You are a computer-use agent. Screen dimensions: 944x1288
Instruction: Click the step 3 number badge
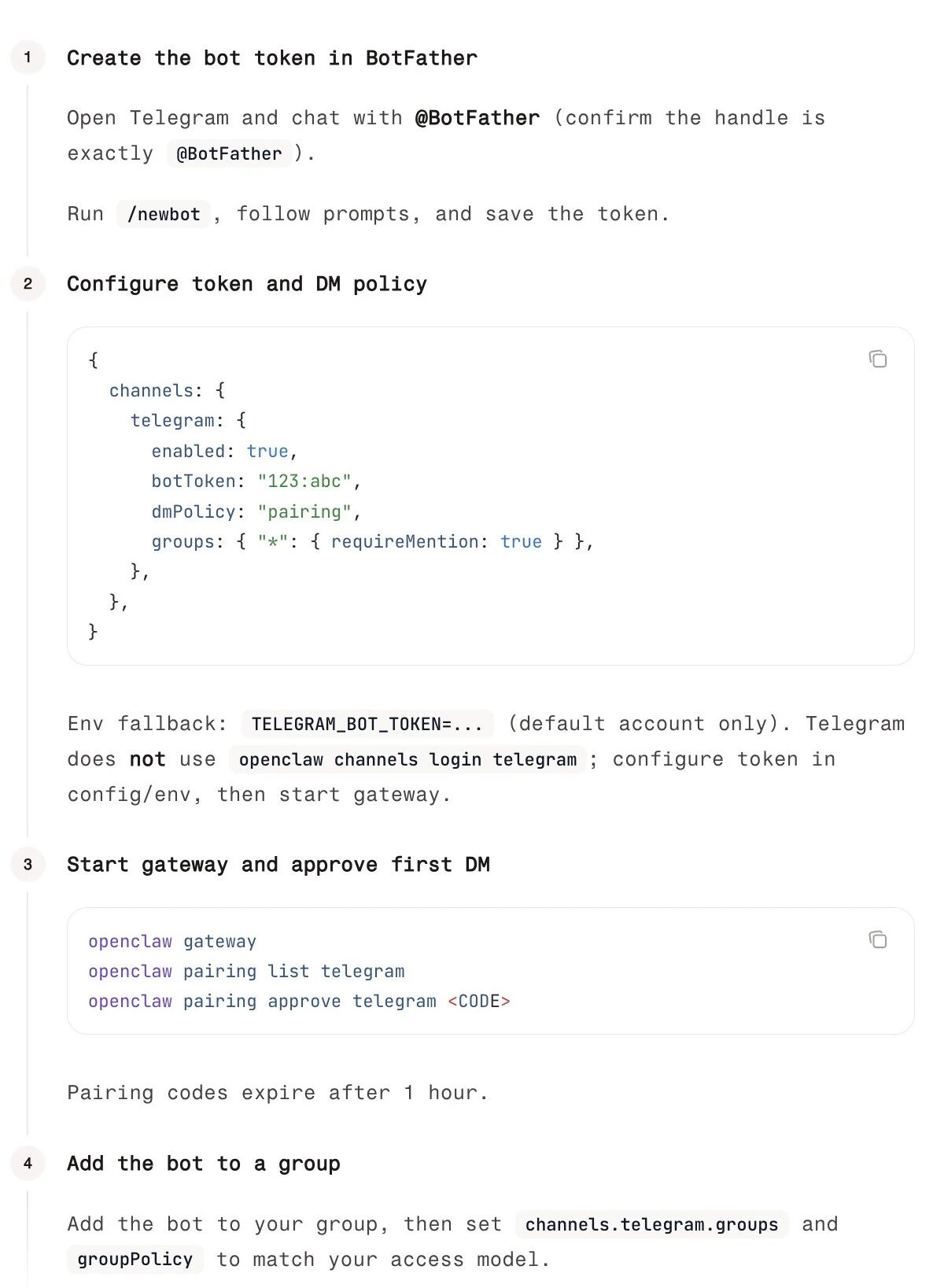click(x=28, y=865)
